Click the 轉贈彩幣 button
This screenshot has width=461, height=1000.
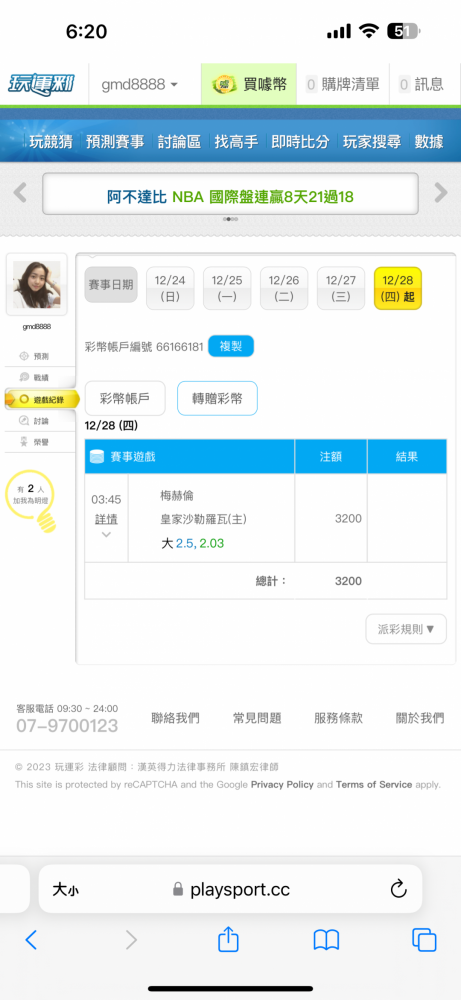coord(217,399)
